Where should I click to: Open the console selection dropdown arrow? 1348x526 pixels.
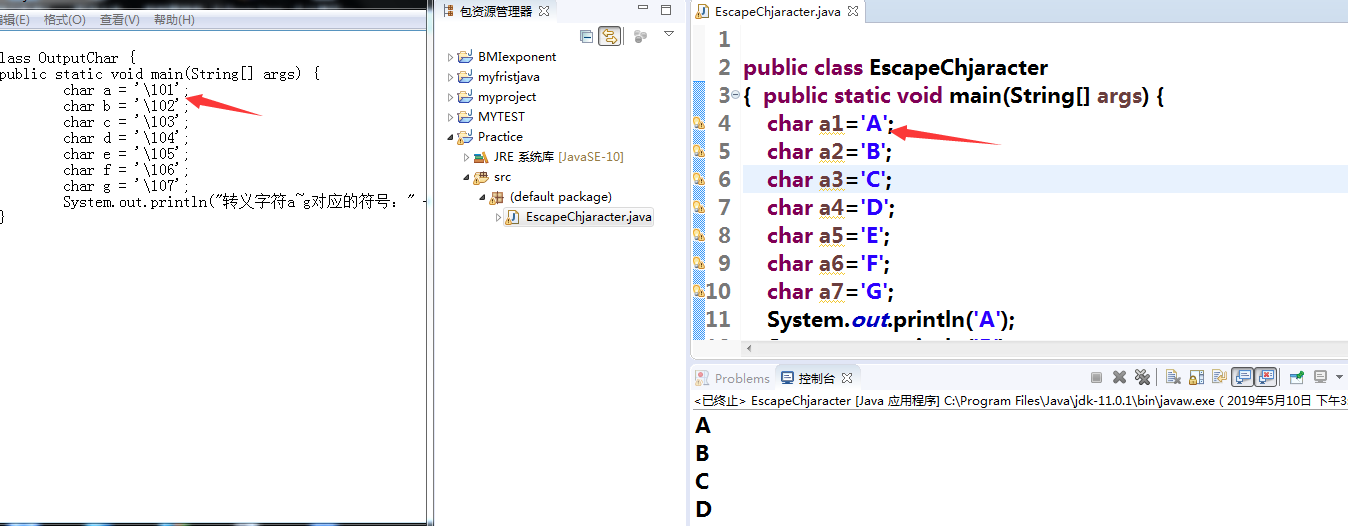(x=1339, y=377)
